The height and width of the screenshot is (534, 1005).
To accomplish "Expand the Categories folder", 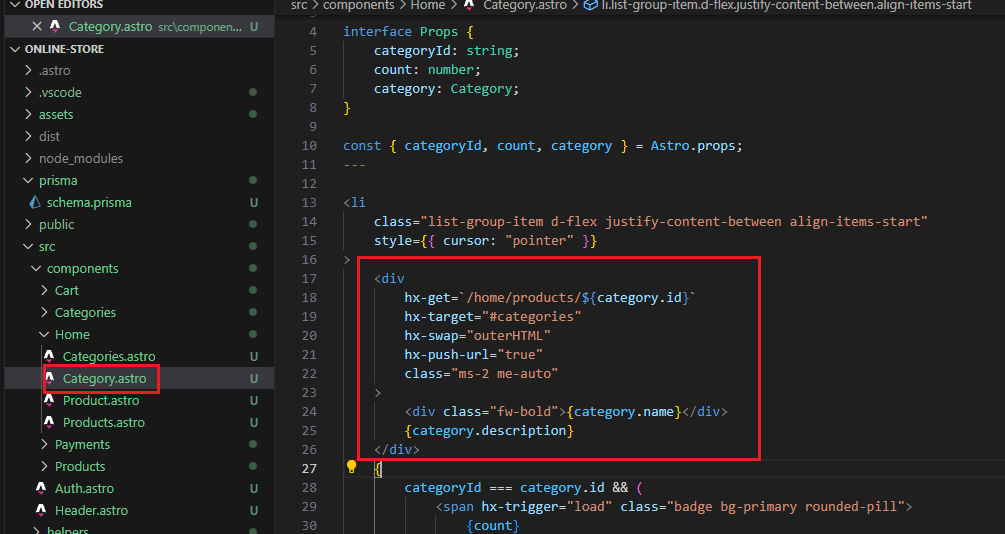I will [44, 312].
